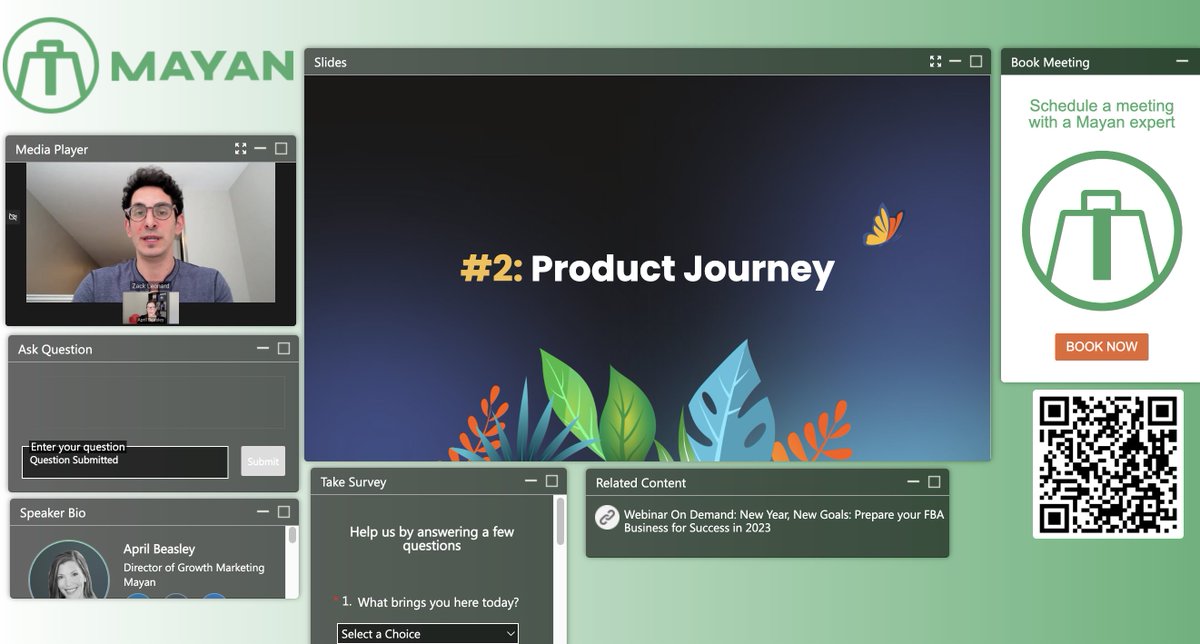The image size is (1200, 644).
Task: Expand Slides panel to full screen
Action: click(936, 62)
